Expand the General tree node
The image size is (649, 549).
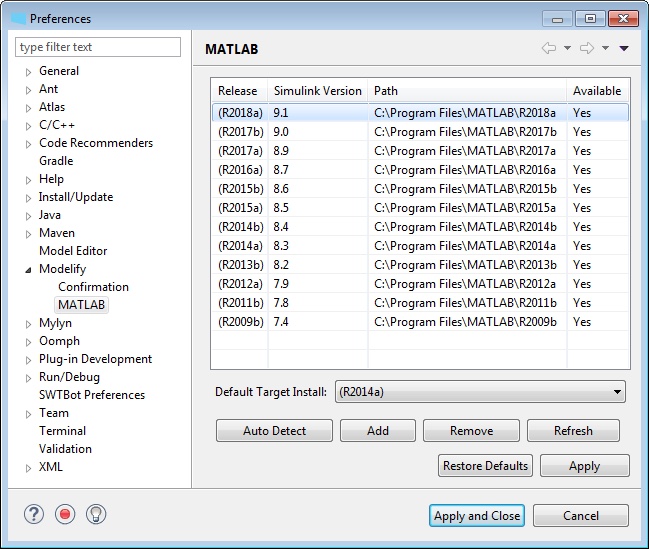(x=28, y=72)
